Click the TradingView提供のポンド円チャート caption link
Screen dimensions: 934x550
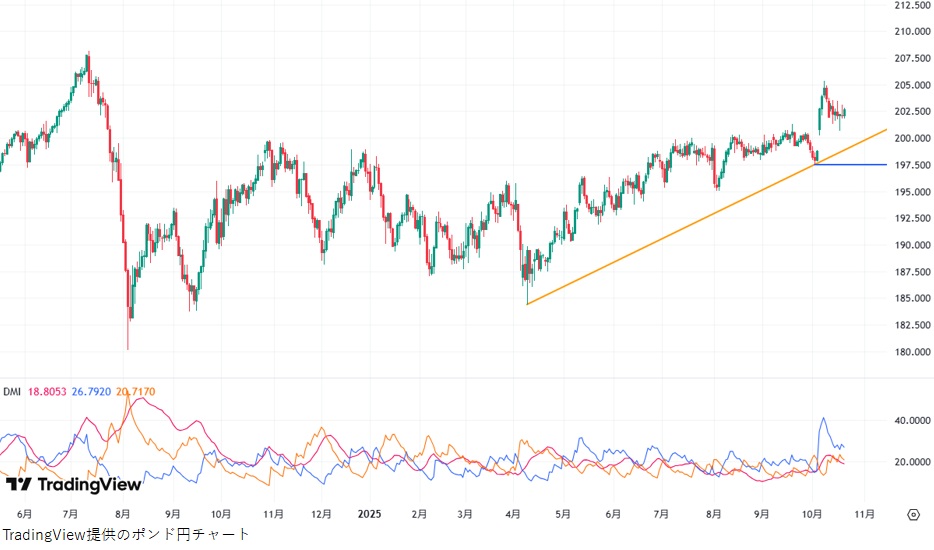[125, 535]
